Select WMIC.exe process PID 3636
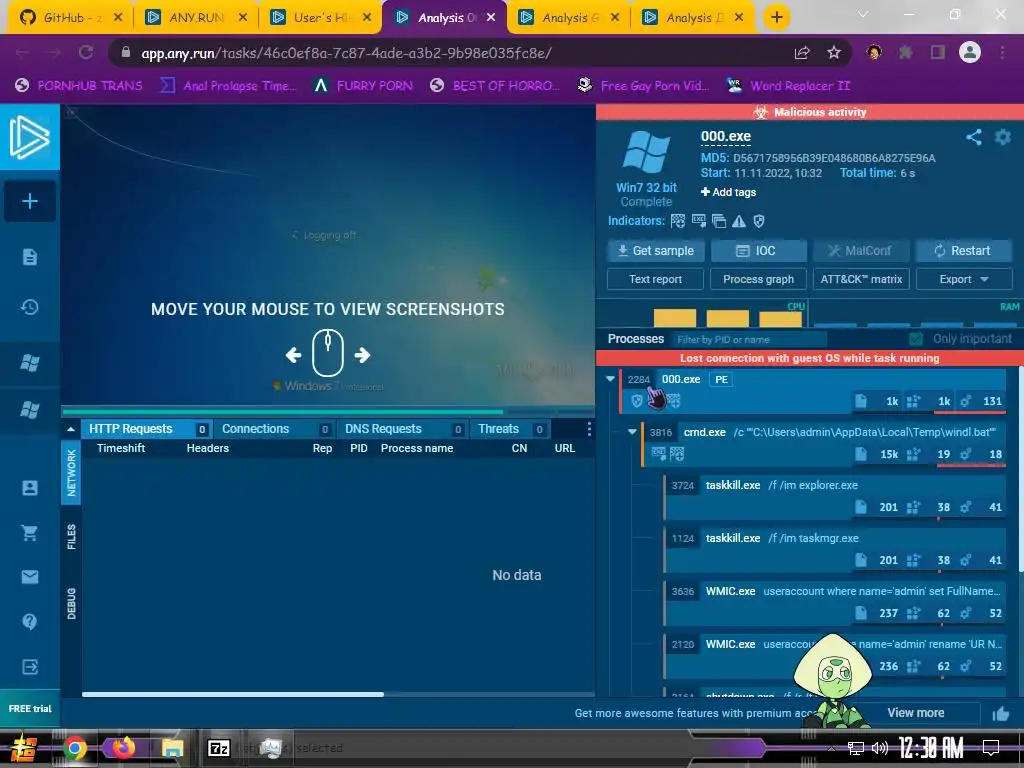The image size is (1024, 768). click(835, 601)
